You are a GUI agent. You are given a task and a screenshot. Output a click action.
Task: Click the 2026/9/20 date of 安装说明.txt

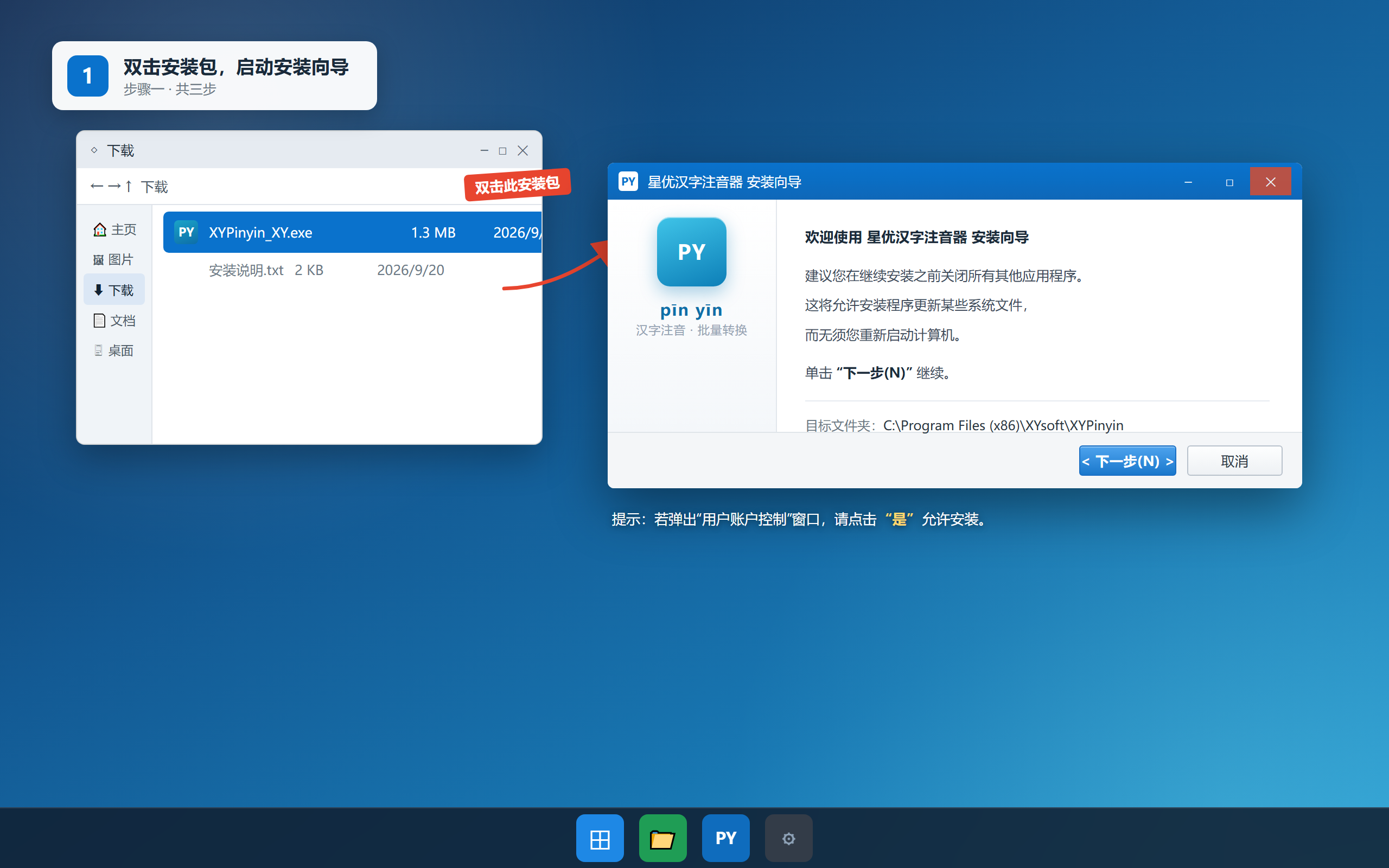tap(410, 270)
